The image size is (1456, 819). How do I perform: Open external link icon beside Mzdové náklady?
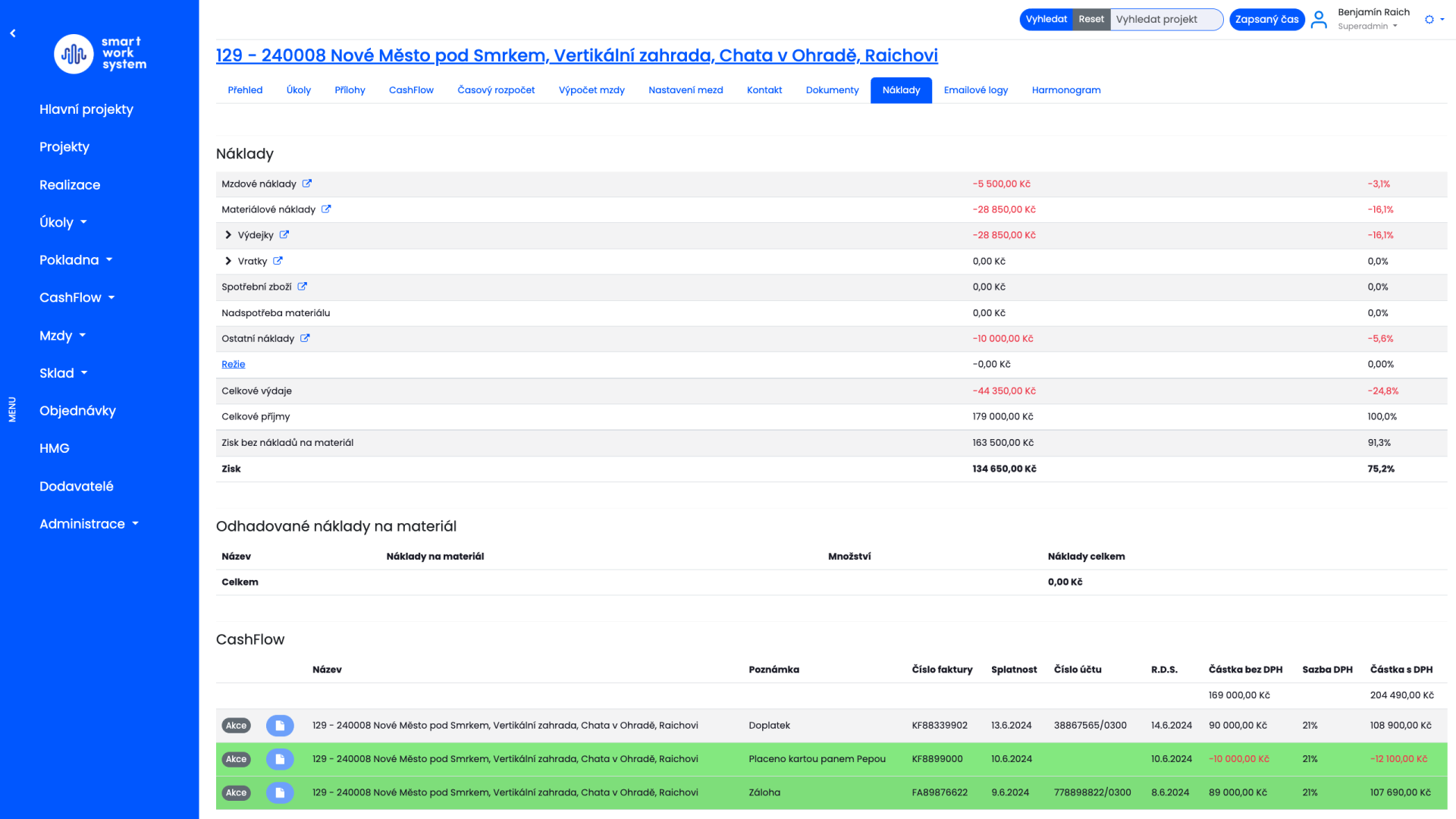coord(307,184)
